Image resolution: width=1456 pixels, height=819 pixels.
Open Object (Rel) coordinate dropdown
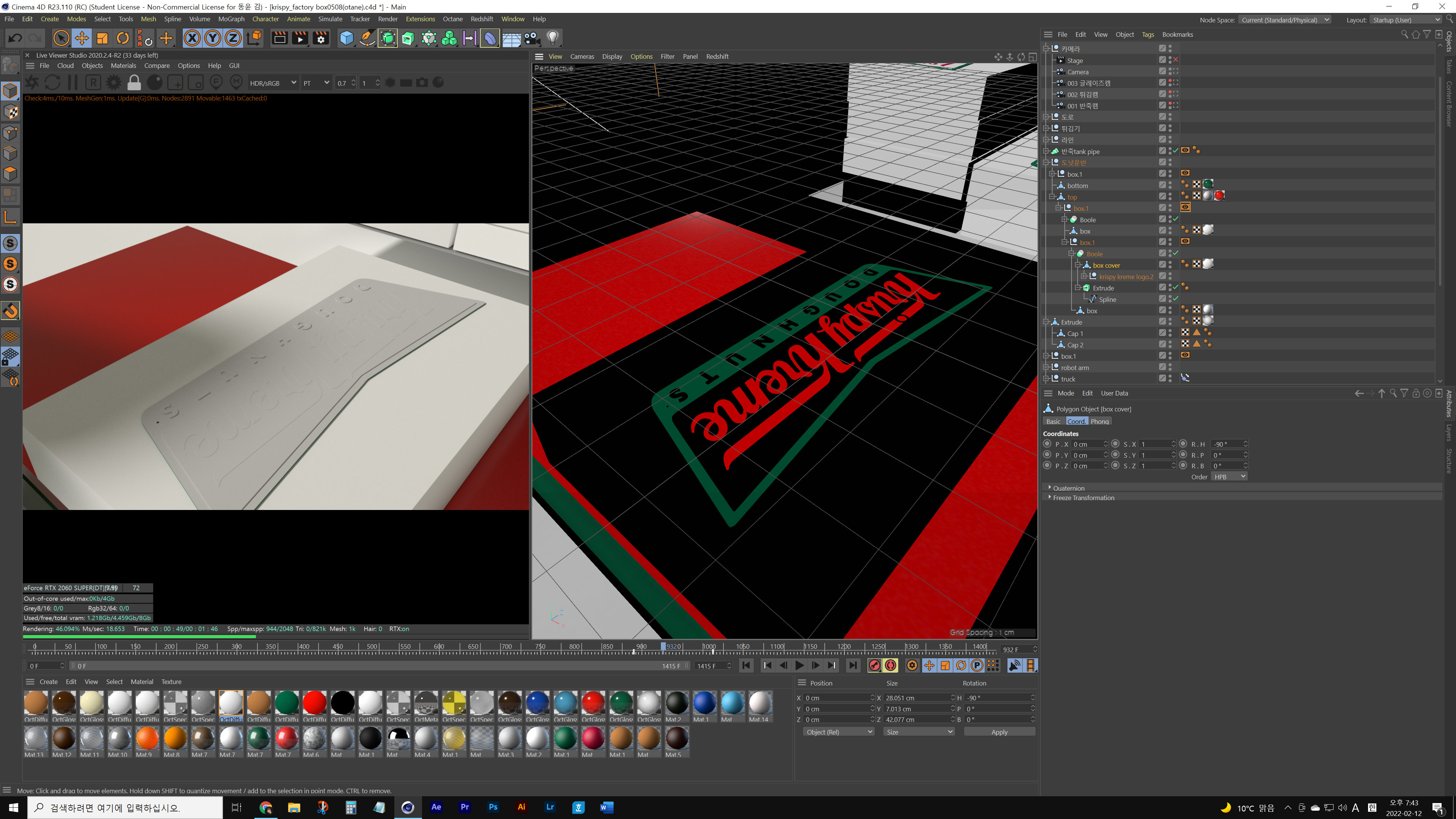pos(839,732)
